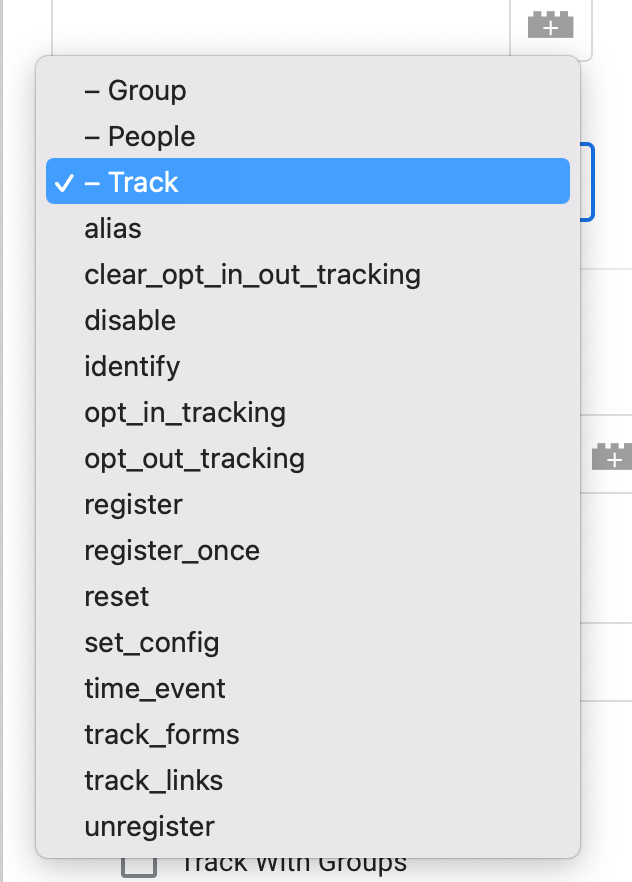Pick clear_opt_in_out_tracking from the list
The width and height of the screenshot is (632, 882).
tap(252, 275)
